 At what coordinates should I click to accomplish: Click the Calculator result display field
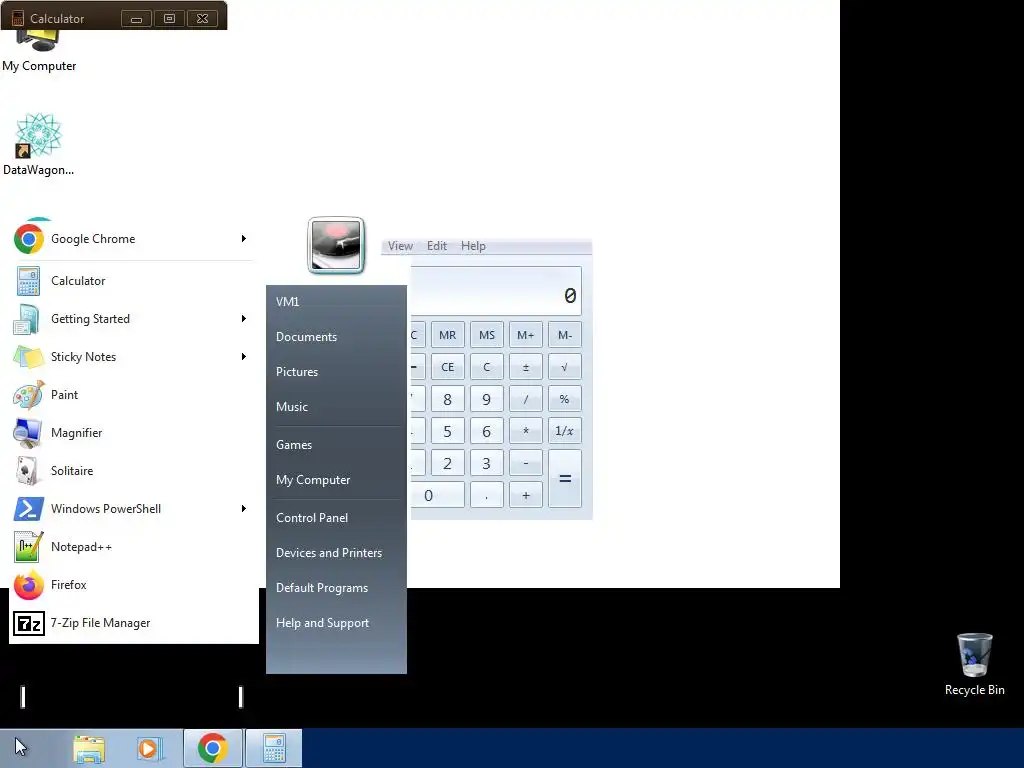click(496, 291)
